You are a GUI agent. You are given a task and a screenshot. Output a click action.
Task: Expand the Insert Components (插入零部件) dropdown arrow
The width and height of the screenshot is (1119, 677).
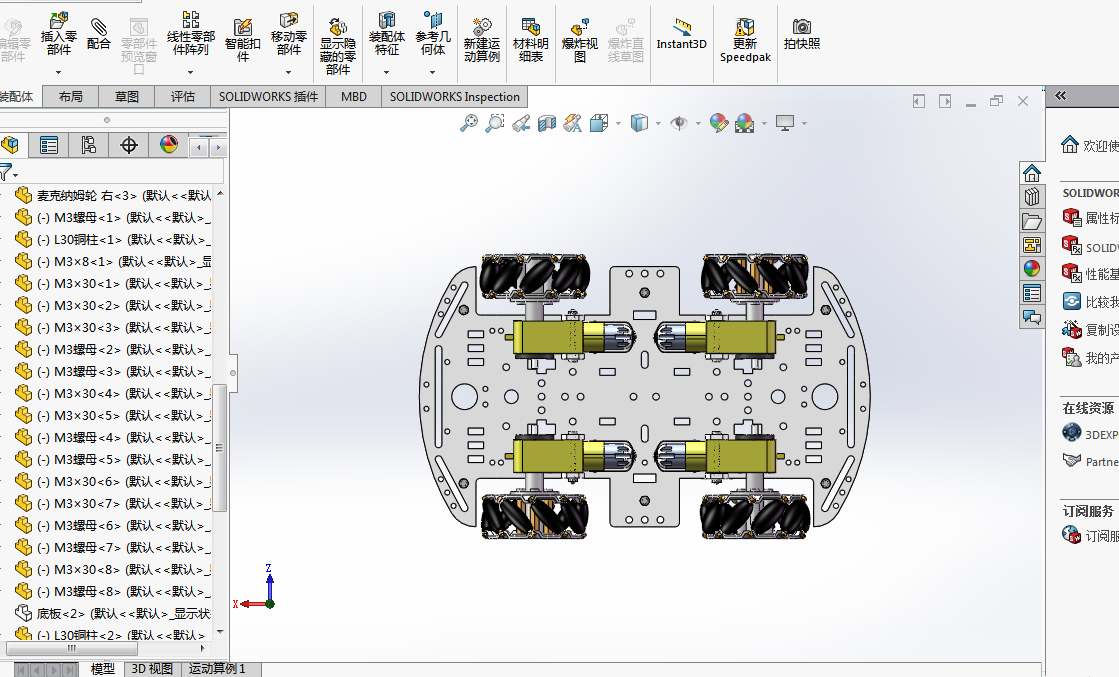coord(59,72)
